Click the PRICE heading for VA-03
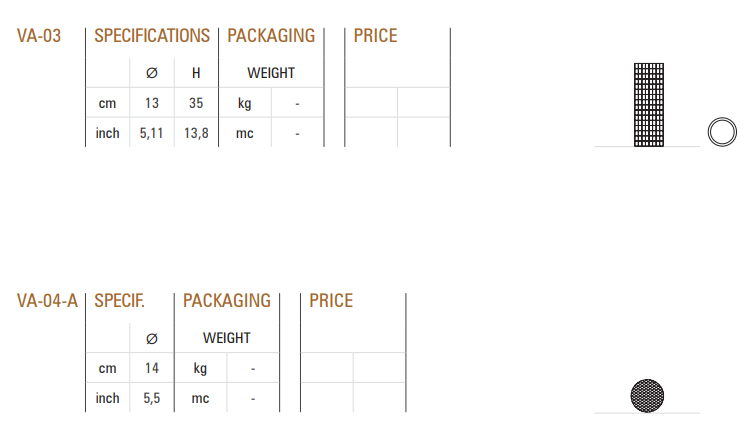This screenshot has width=755, height=442. point(376,36)
